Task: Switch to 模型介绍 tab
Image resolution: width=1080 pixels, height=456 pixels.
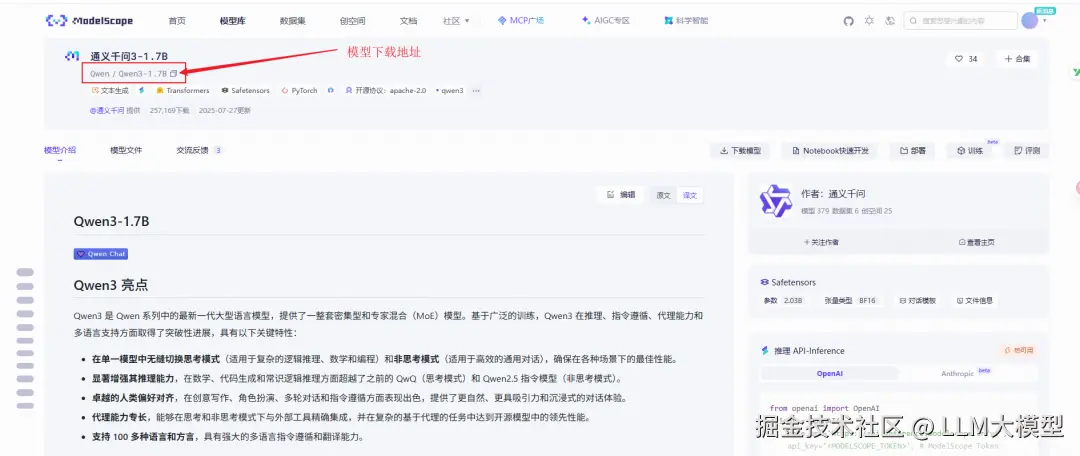Action: [x=60, y=150]
